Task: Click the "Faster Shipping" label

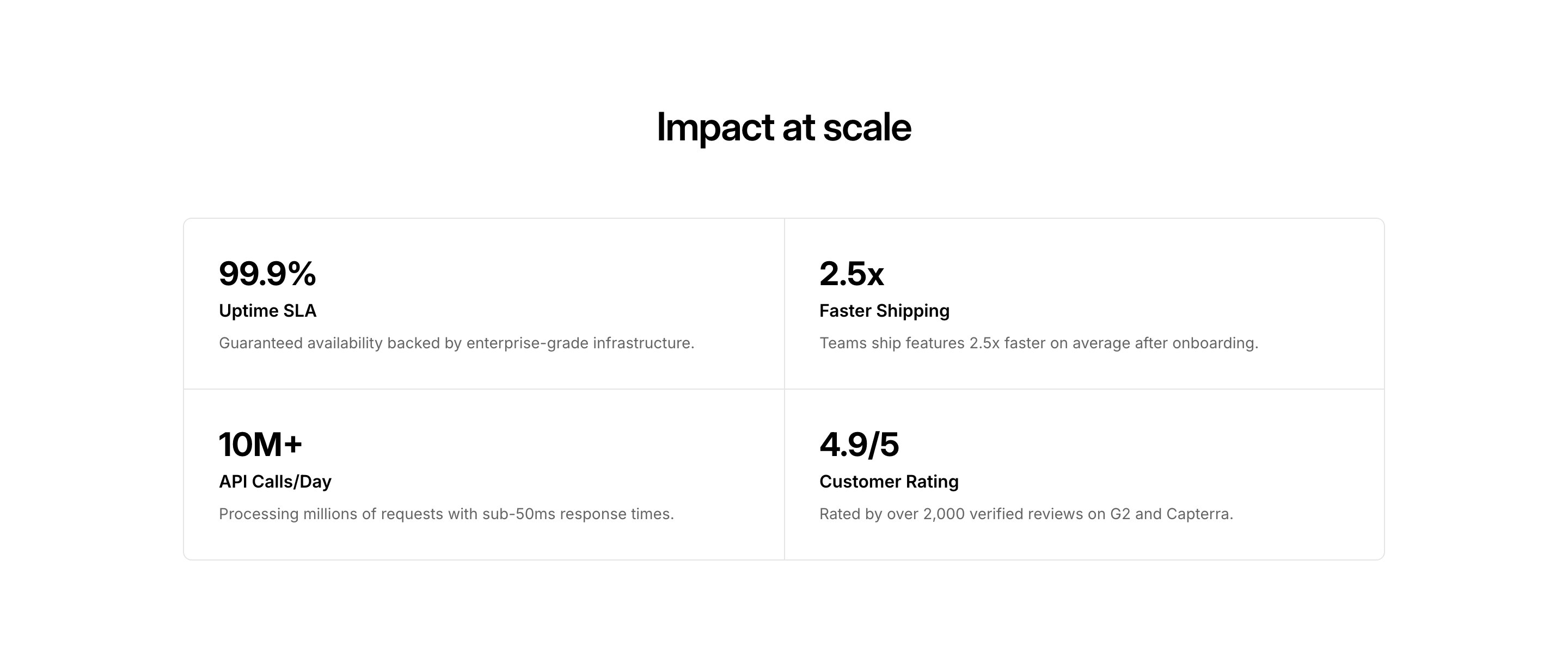Action: pos(884,311)
